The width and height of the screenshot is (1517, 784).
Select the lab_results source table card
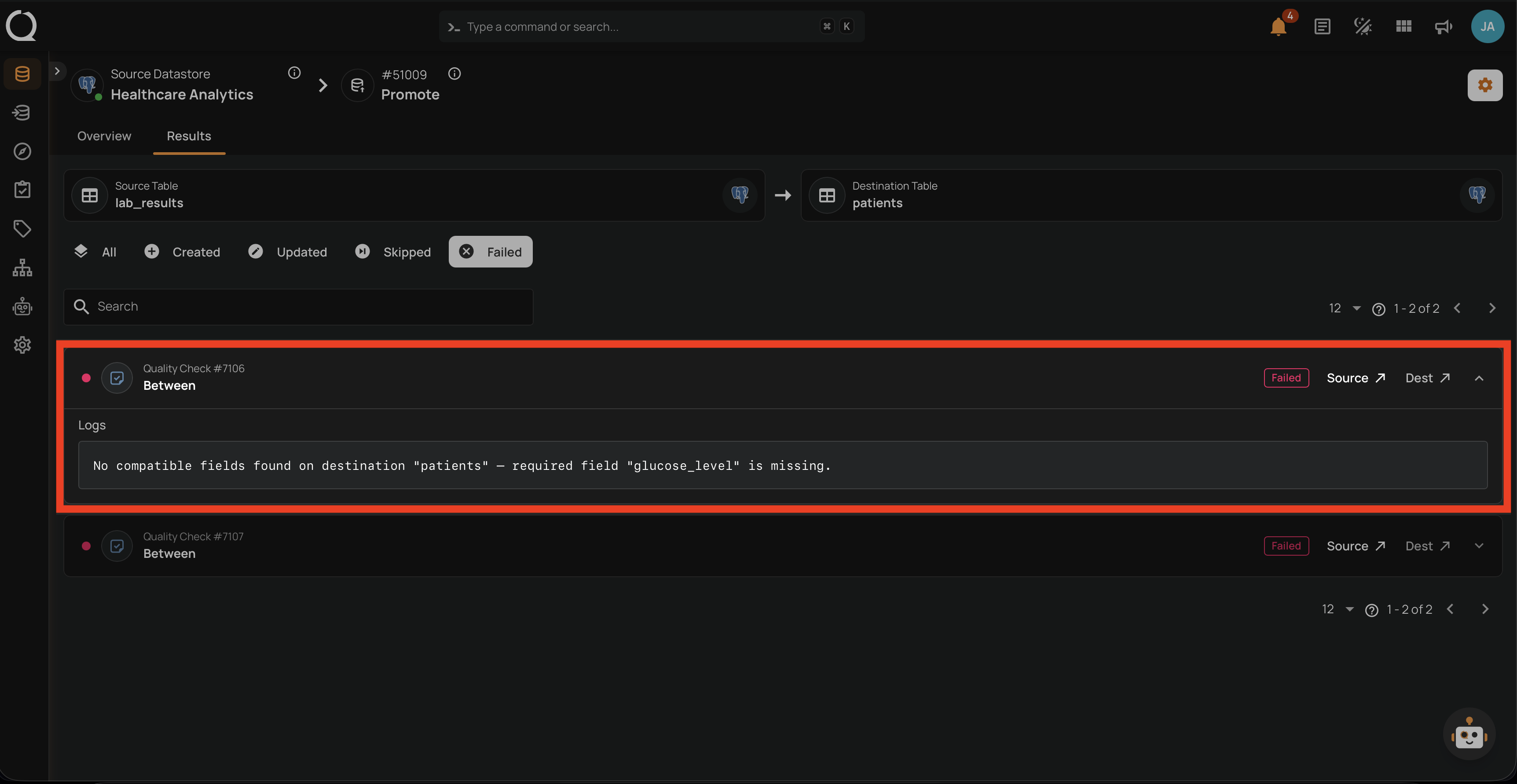coord(414,195)
